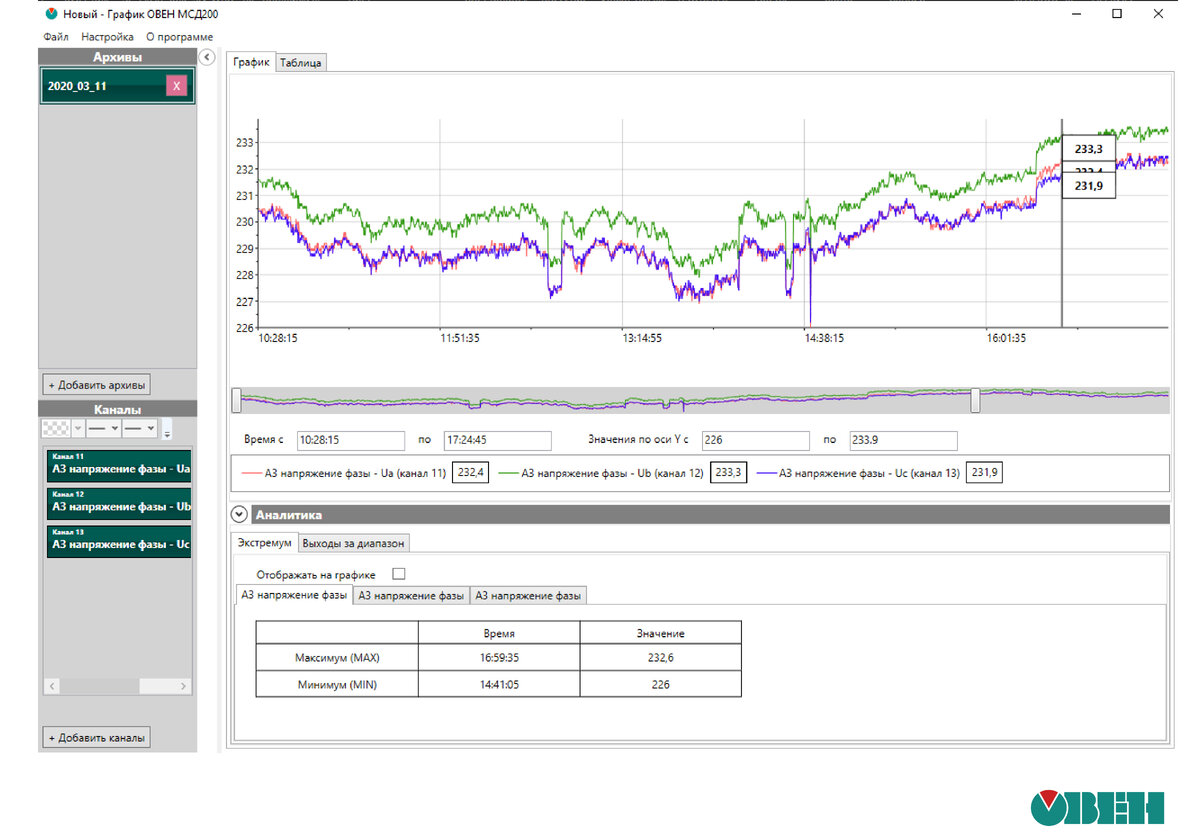Open the Настройка menu

pyautogui.click(x=107, y=37)
